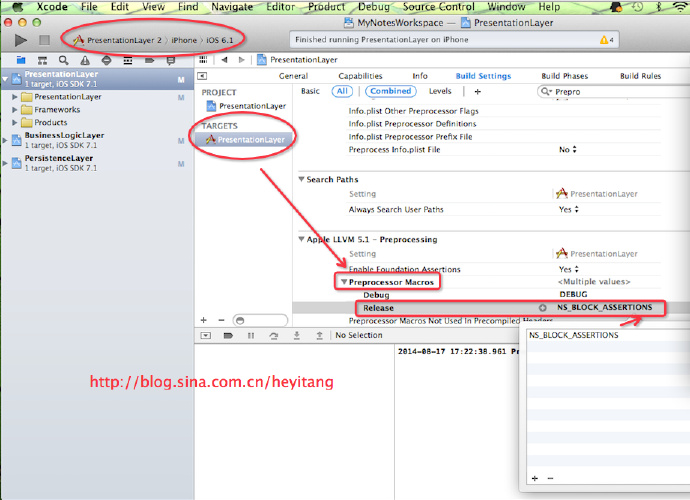Viewport: 690px width, 500px height.
Task: Expand the BusinessLogicLayer project
Action: point(5,140)
